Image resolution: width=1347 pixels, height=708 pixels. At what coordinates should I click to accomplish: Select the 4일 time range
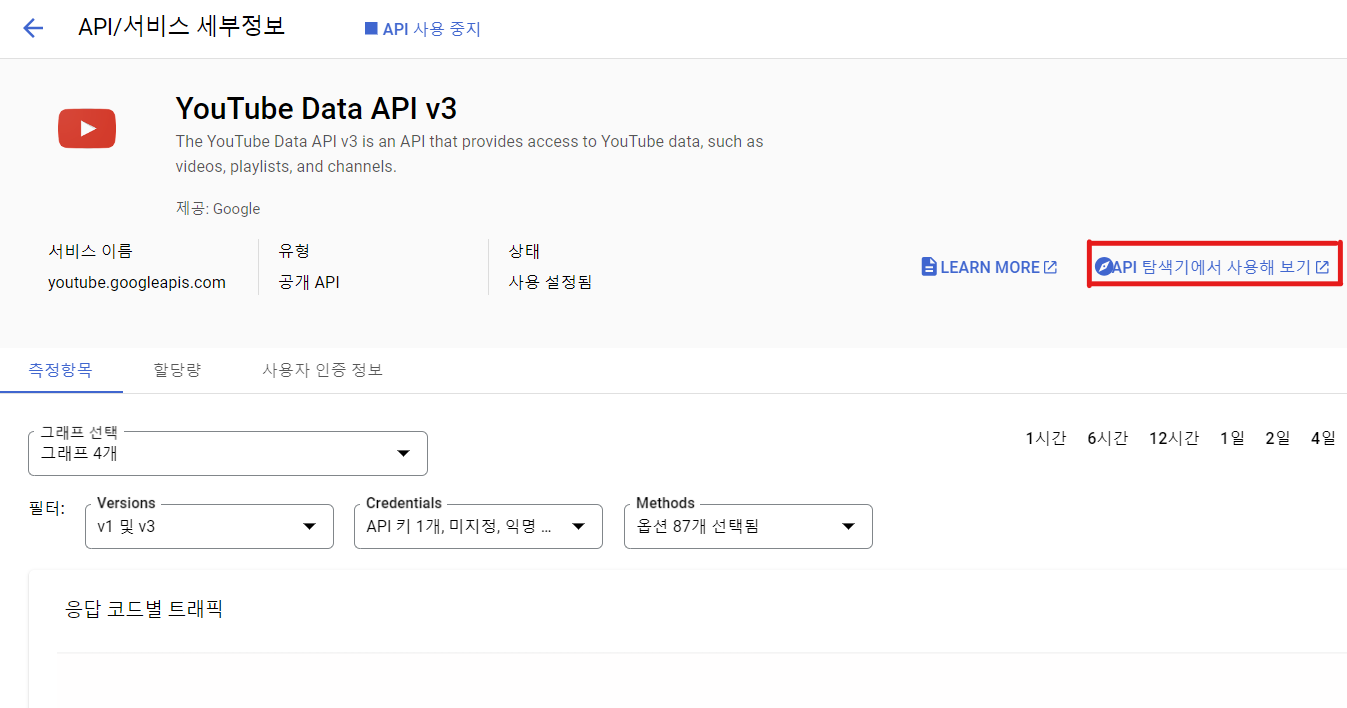[x=1323, y=438]
